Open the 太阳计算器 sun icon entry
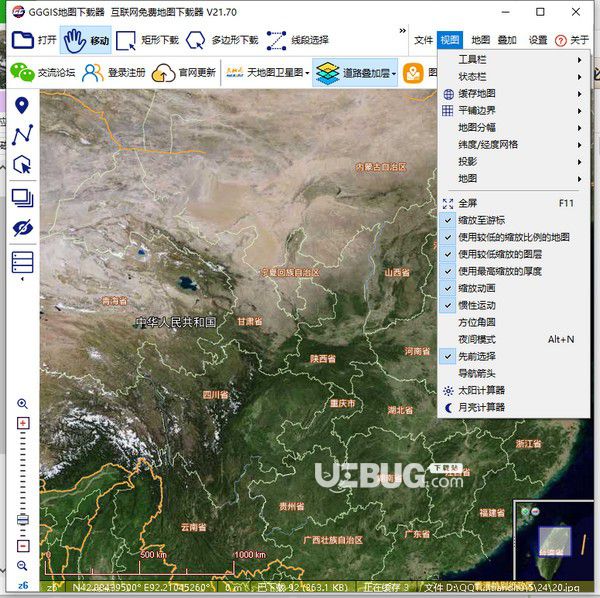The width and height of the screenshot is (600, 598). 448,391
